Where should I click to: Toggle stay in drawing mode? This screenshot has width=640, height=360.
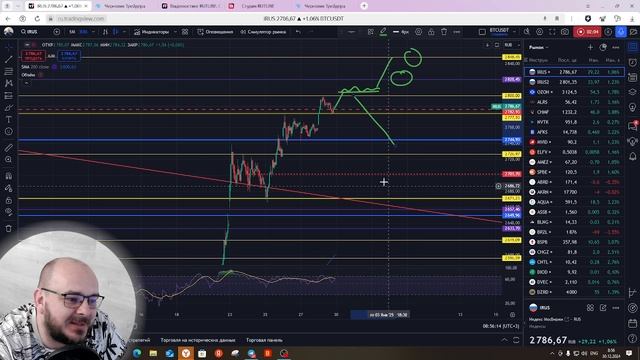pos(9,188)
